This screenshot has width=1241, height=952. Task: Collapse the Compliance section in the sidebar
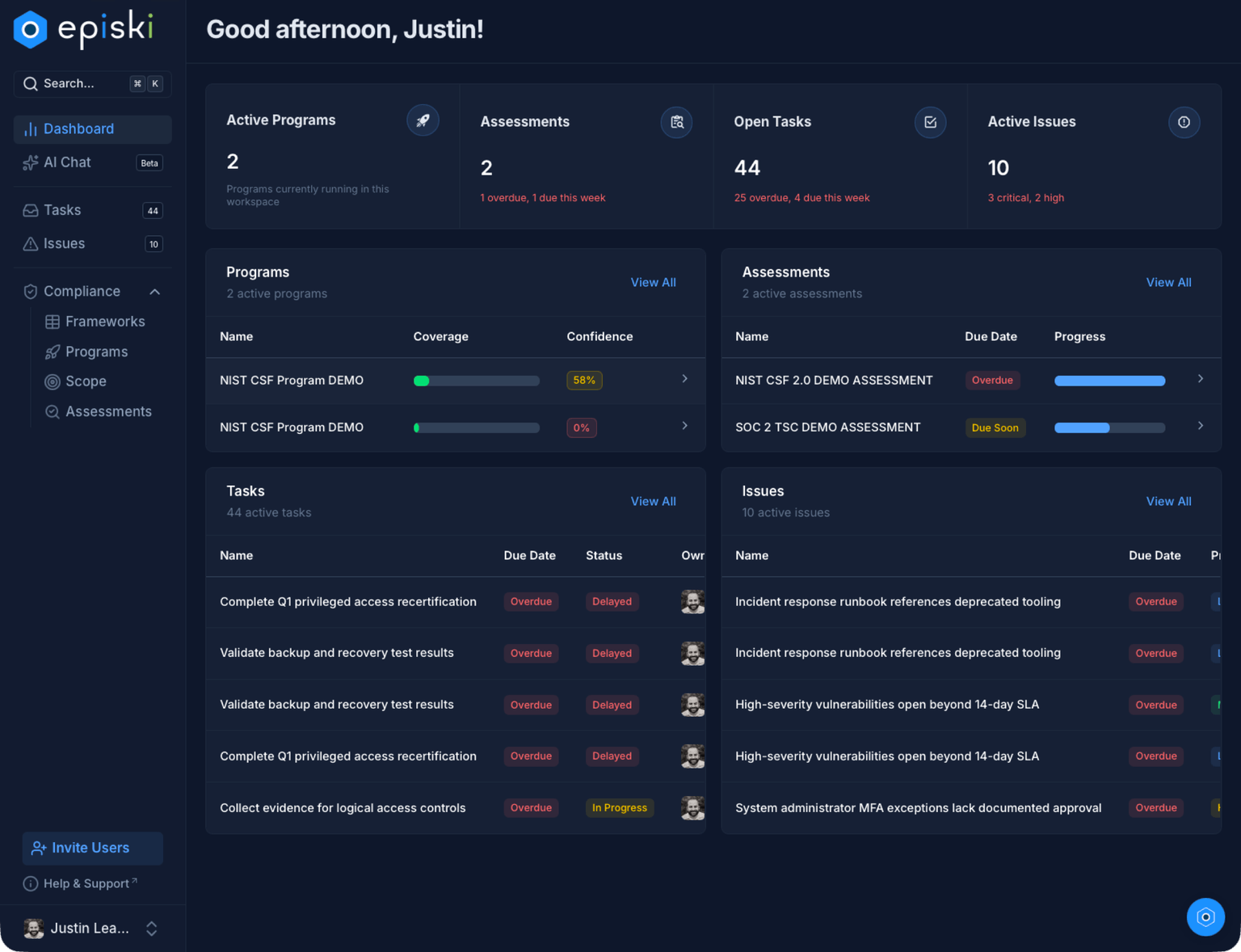154,291
